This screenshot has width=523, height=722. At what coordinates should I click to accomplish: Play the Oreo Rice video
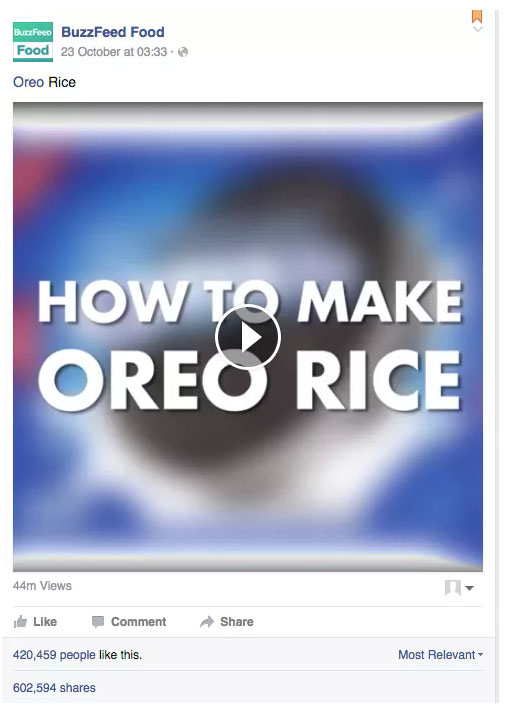pos(248,337)
